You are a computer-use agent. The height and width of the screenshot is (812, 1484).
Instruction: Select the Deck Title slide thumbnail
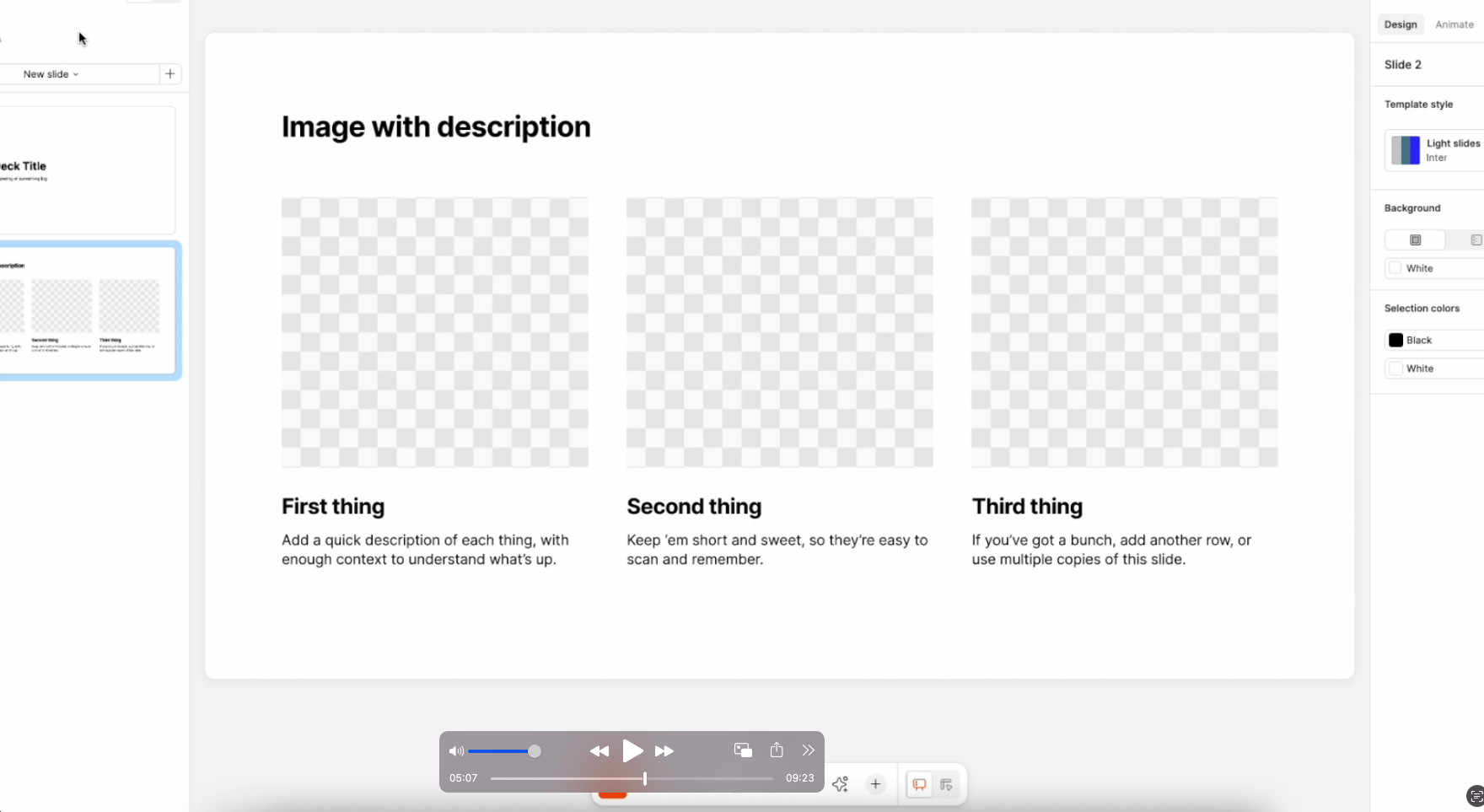84,170
